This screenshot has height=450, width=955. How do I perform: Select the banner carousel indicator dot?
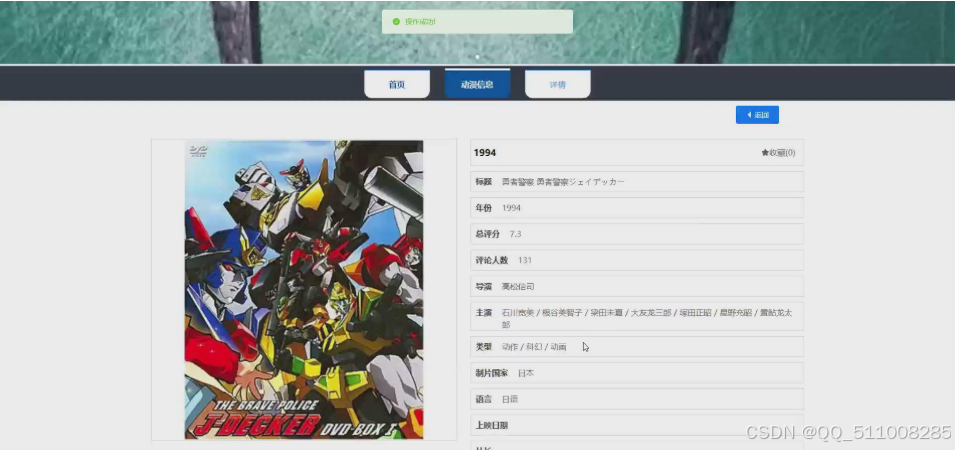[x=477, y=57]
